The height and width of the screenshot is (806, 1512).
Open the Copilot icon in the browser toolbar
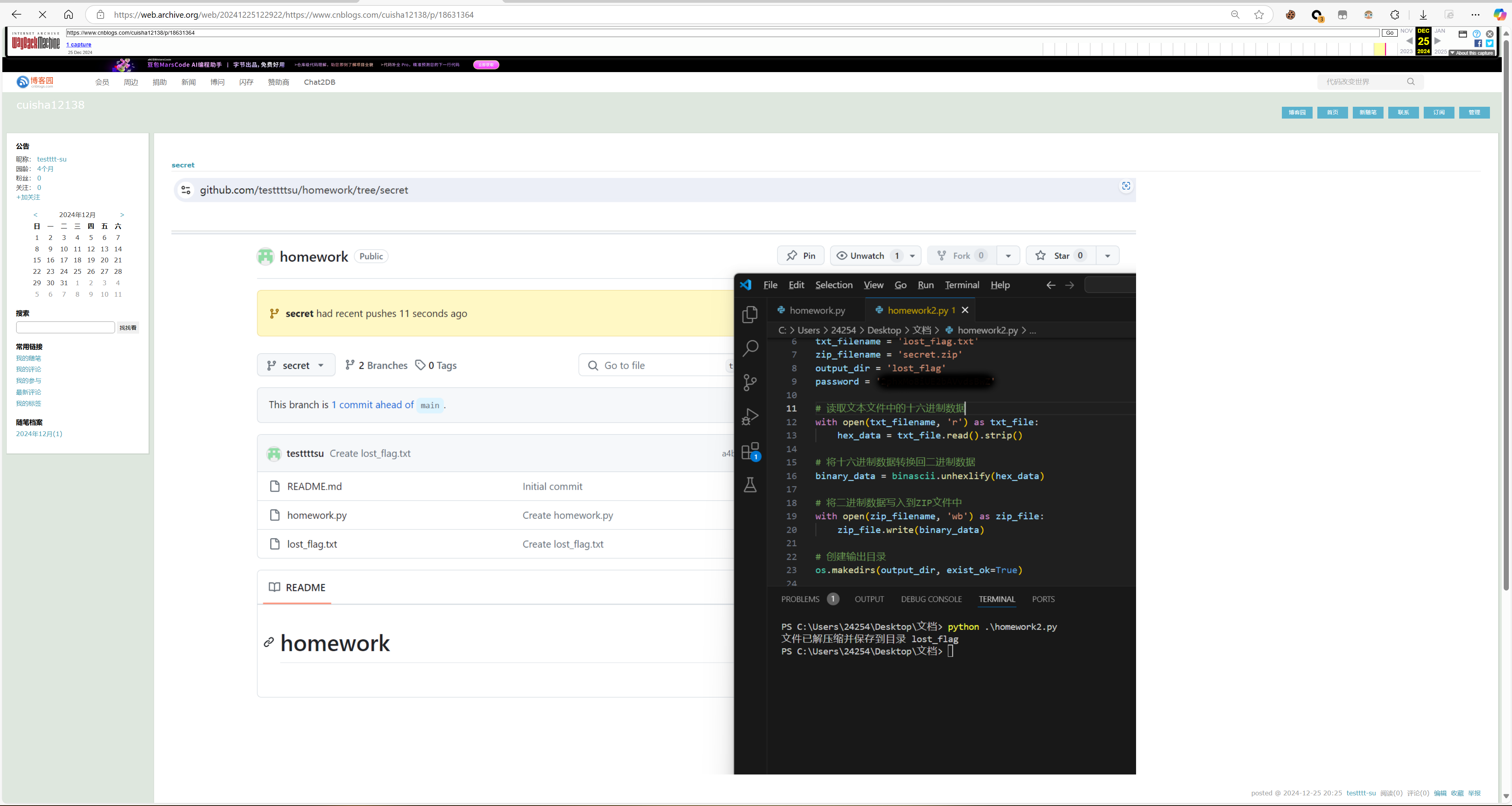[1500, 15]
